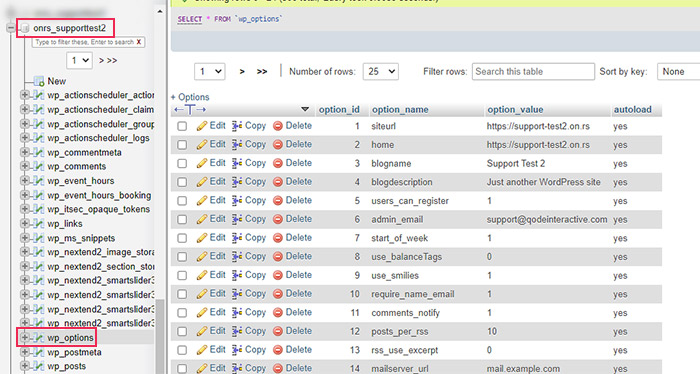Check the siteurl row checkbox
The image size is (700, 374).
pos(182,126)
